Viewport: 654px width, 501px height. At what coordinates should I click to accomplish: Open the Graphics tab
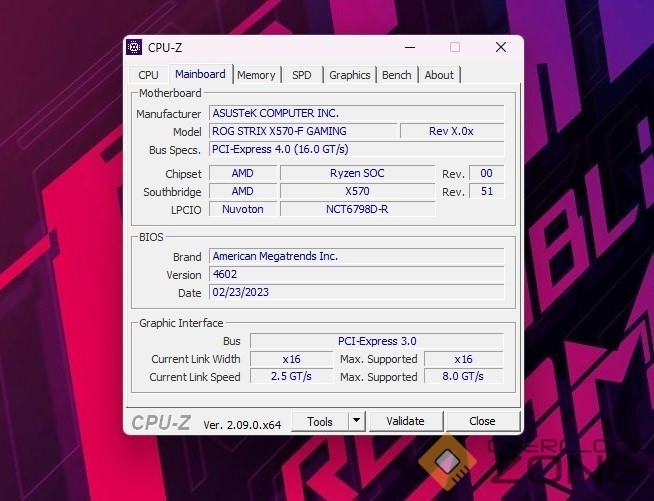click(x=350, y=75)
